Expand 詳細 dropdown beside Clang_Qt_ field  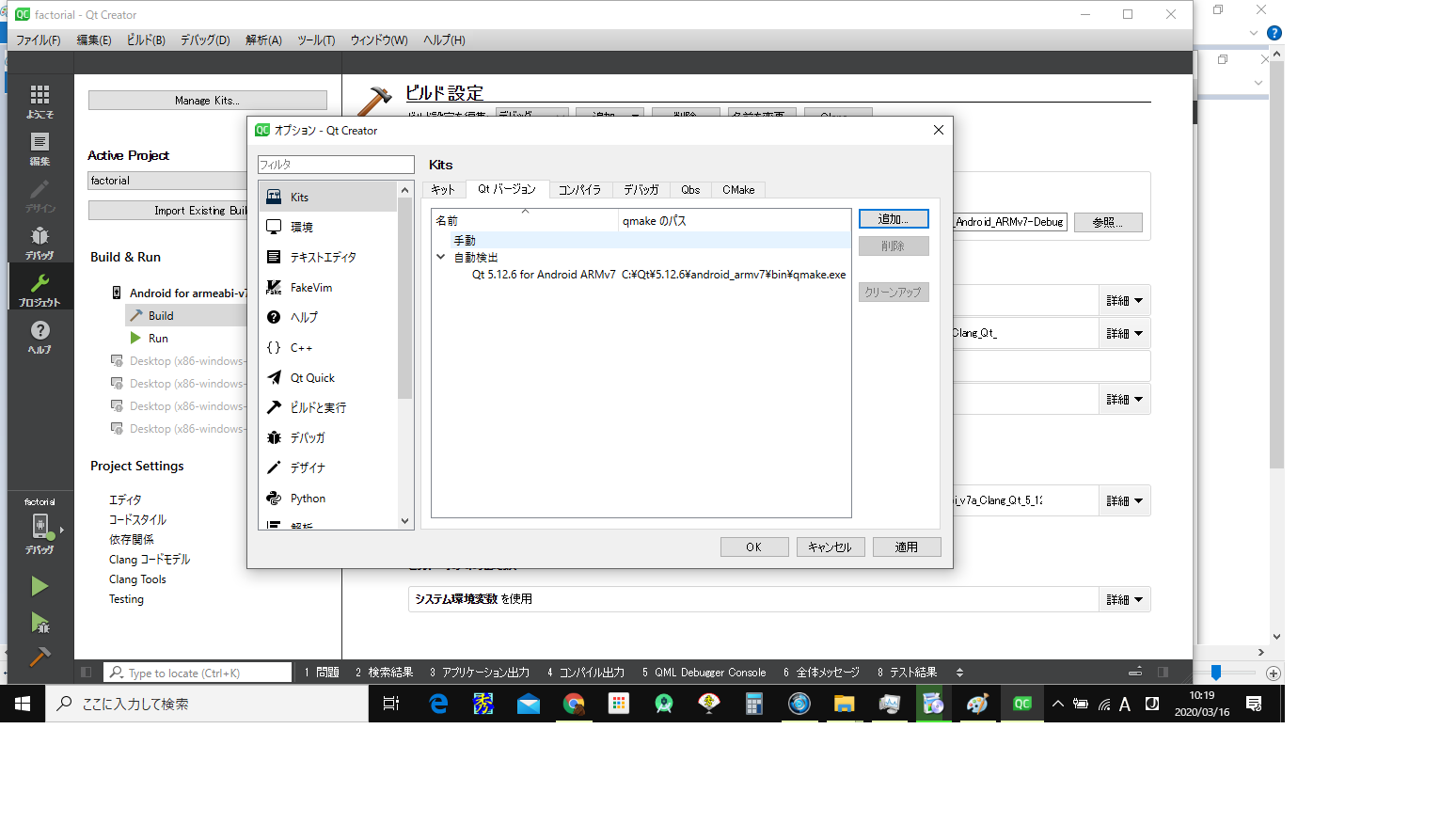[x=1125, y=333]
